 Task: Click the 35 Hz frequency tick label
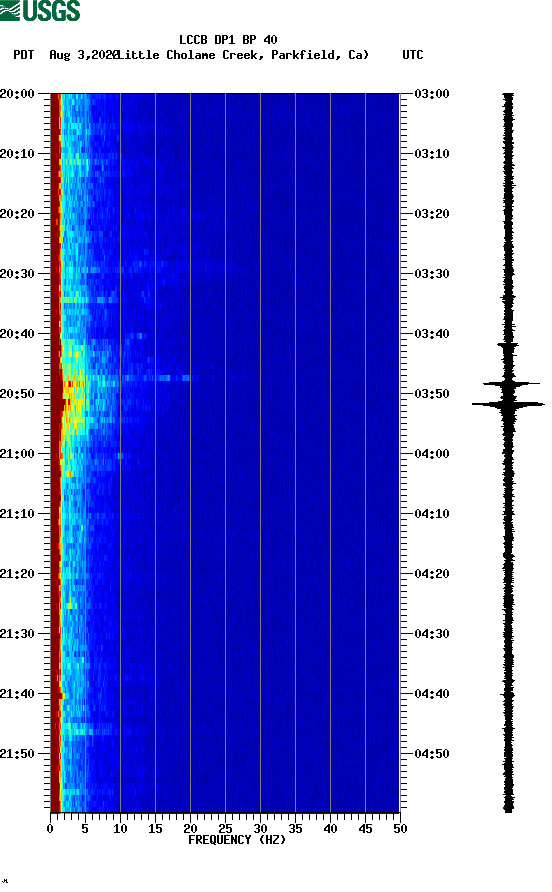pyautogui.click(x=295, y=829)
